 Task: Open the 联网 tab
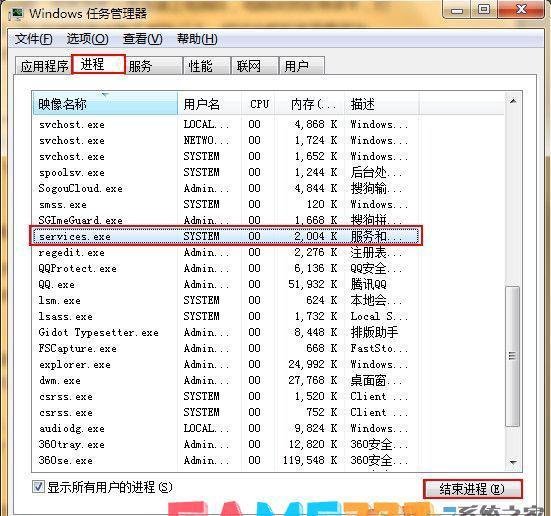255,66
